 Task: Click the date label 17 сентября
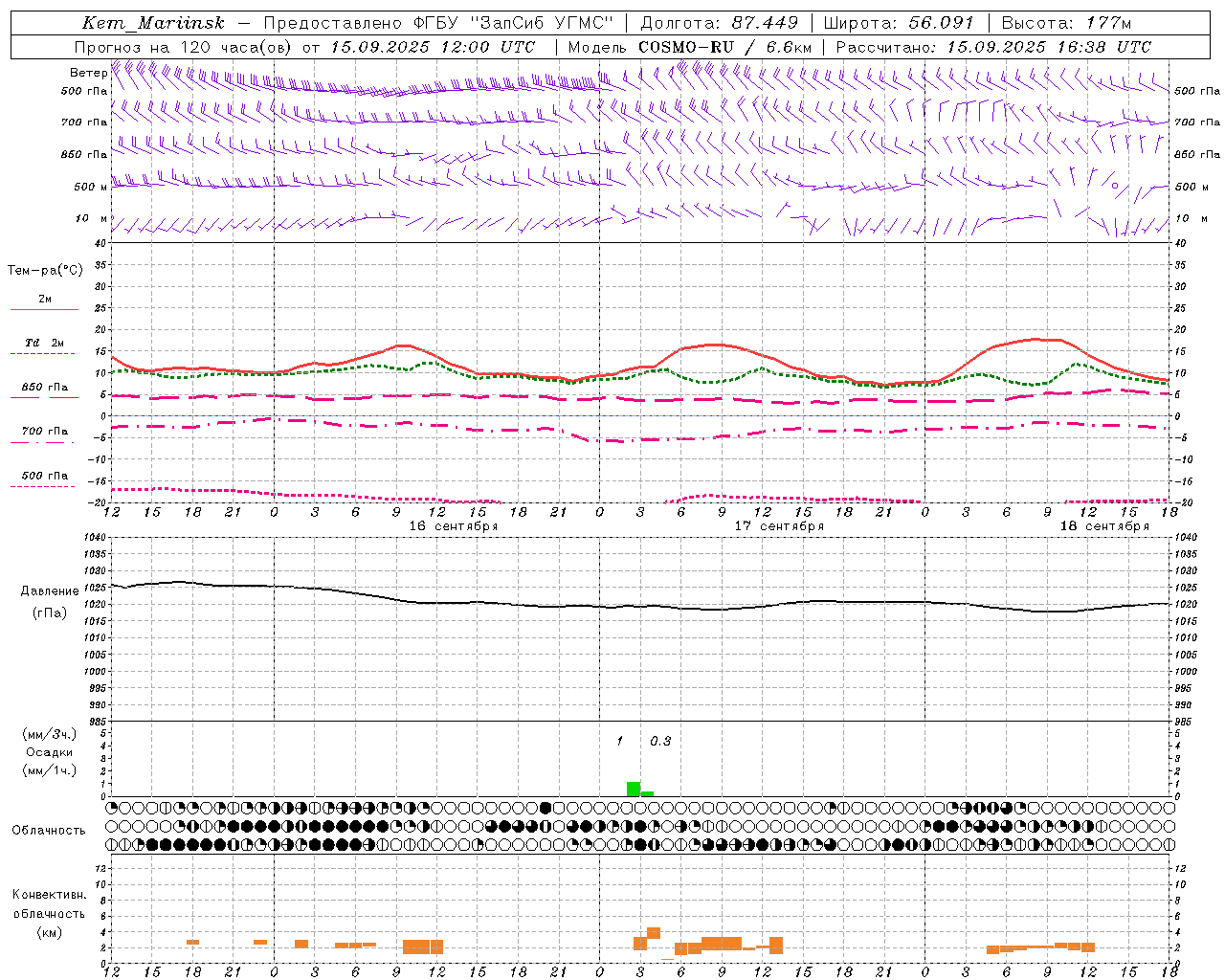click(779, 526)
